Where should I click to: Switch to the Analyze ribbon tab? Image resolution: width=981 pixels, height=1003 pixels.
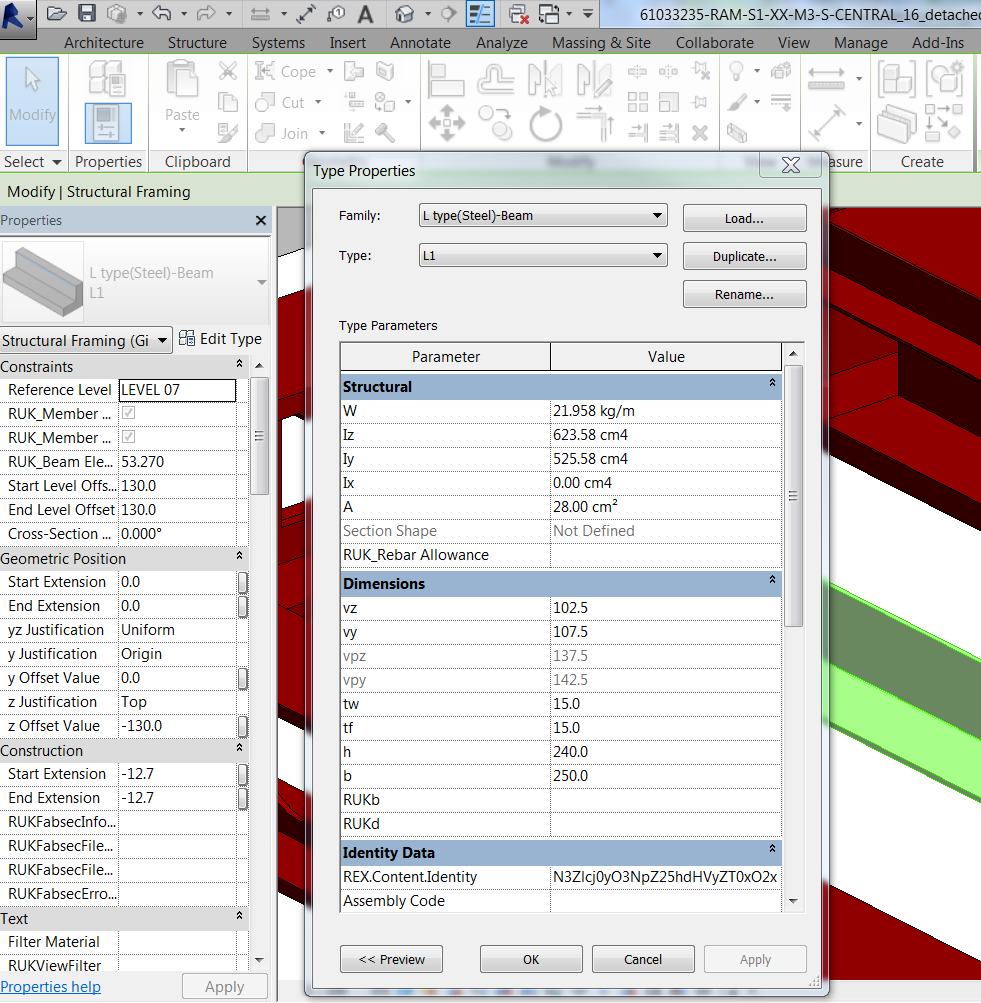point(501,43)
